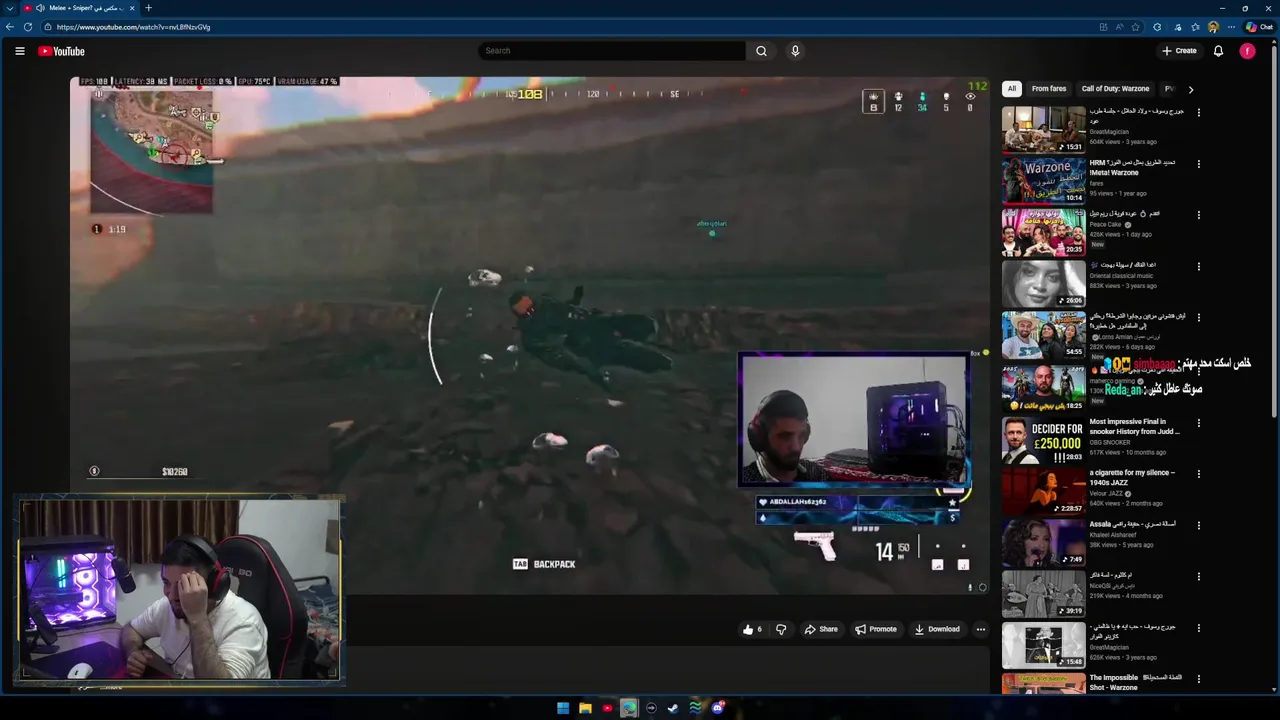Open the YouTube guide hamburger menu
This screenshot has width=1280, height=720.
[x=19, y=51]
